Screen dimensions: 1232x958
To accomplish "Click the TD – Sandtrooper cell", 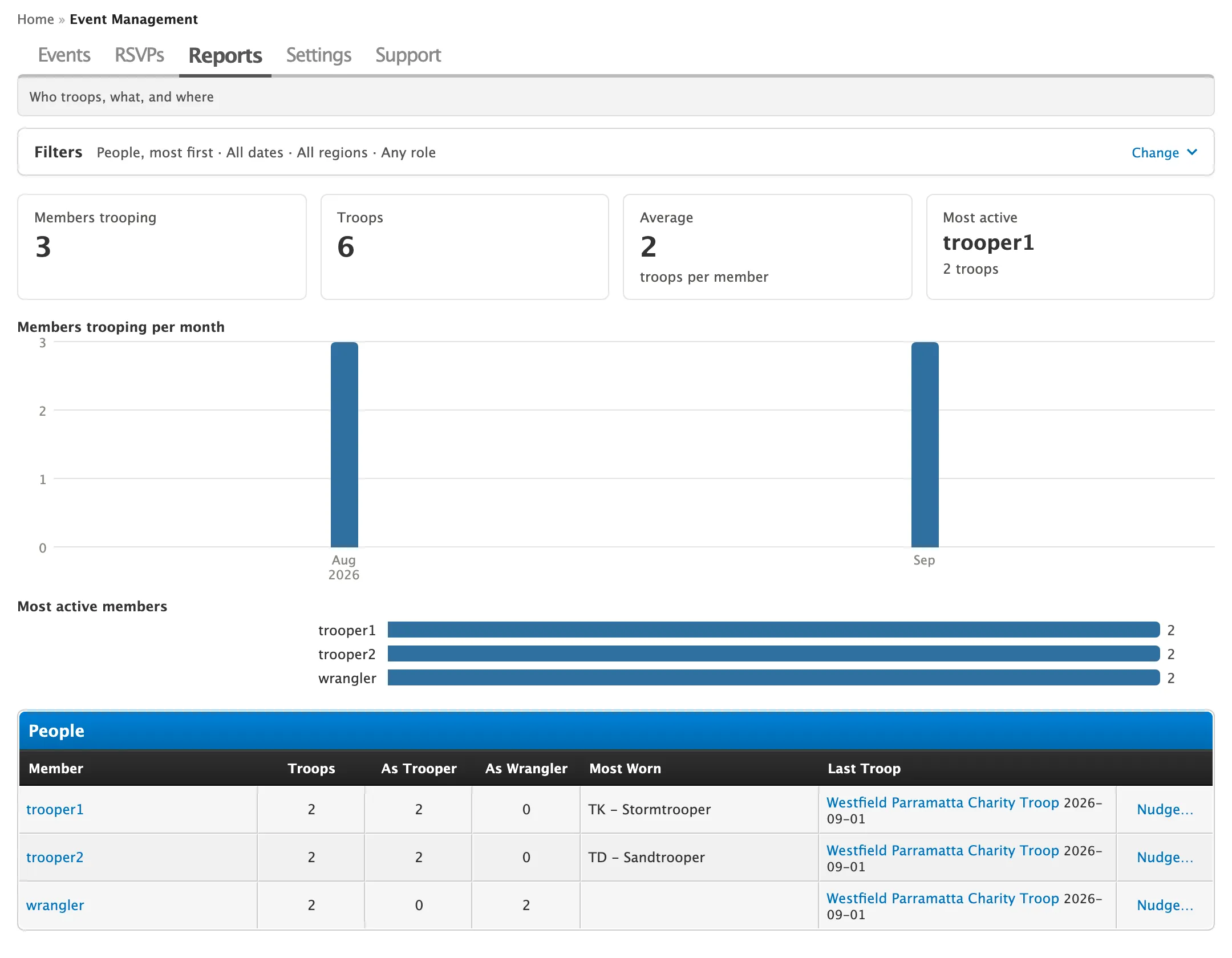I will 699,857.
